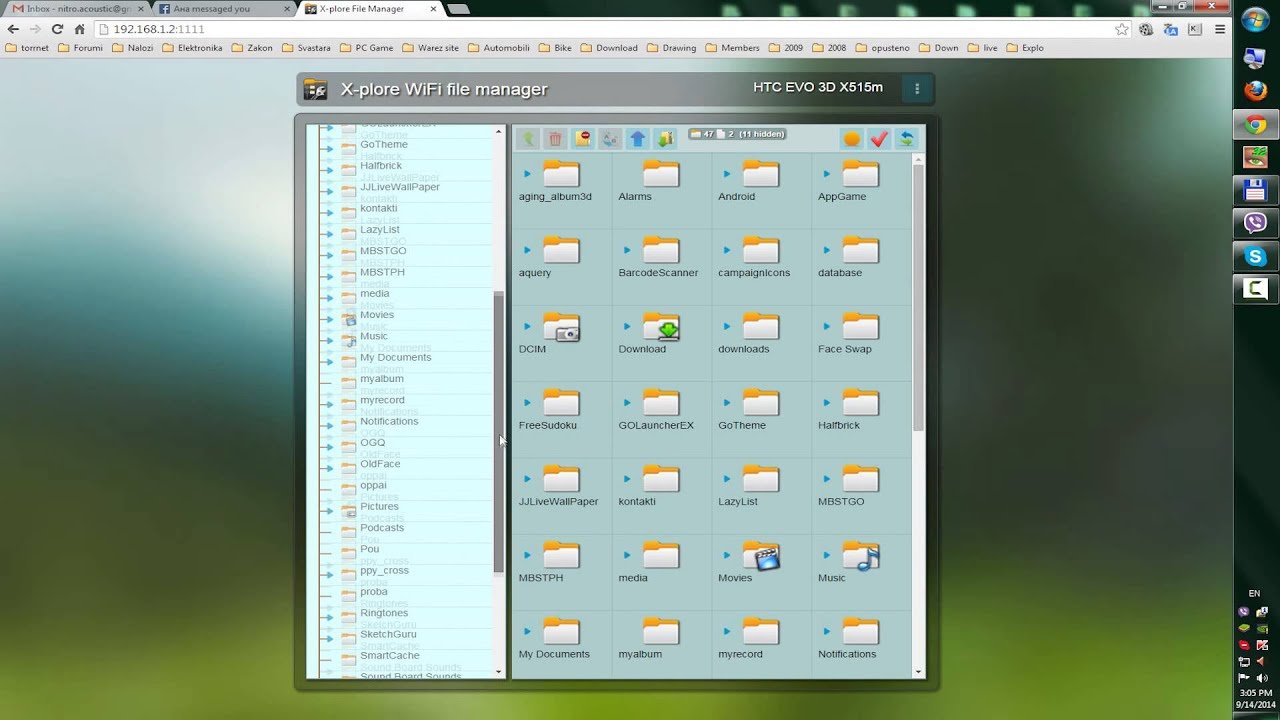Select Podcasts in the left tree
Screen dimensions: 1280x720
coord(382,528)
